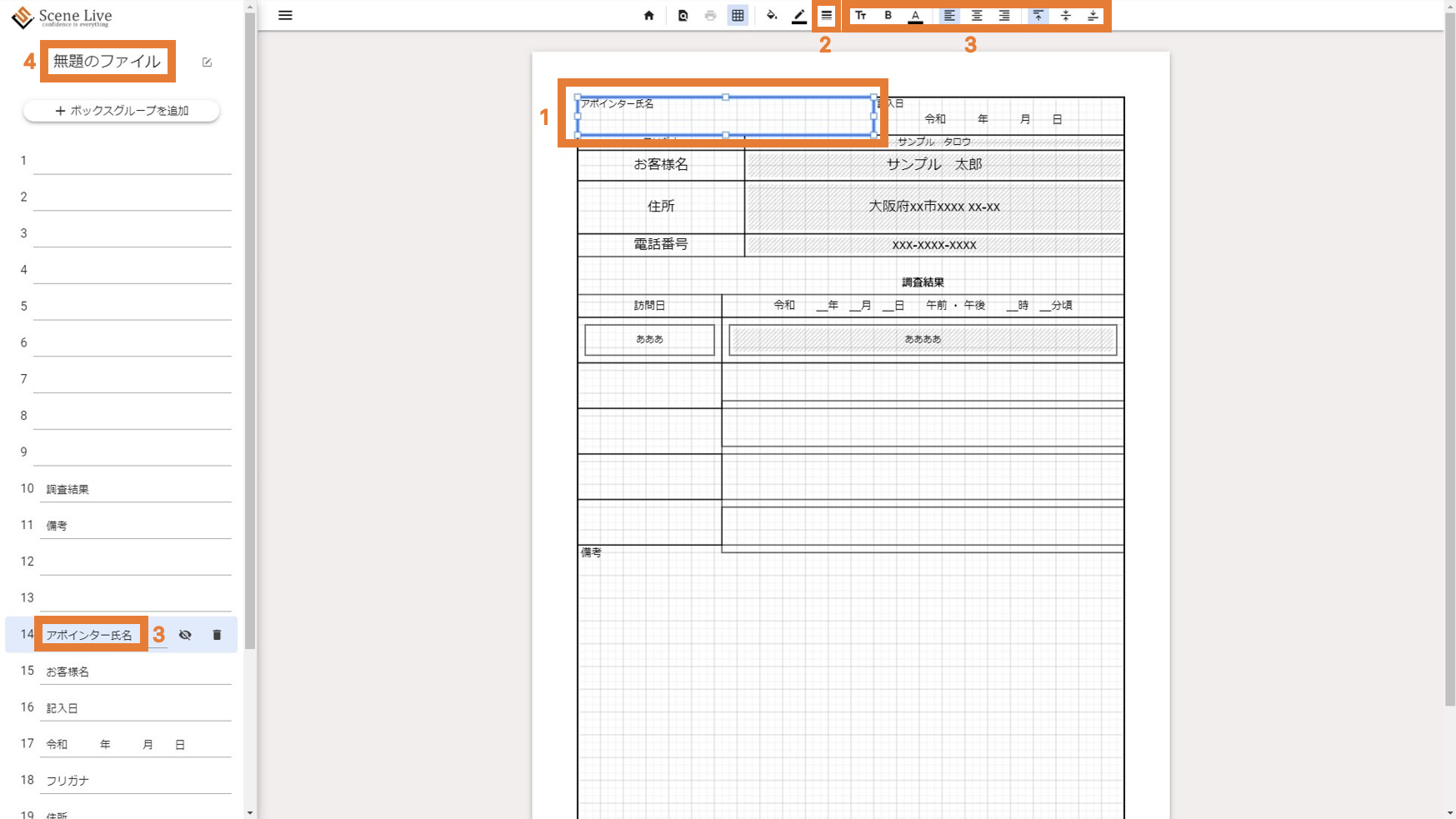Toggle visibility of アポインター氏名 row
The width and height of the screenshot is (1456, 819).
point(185,635)
